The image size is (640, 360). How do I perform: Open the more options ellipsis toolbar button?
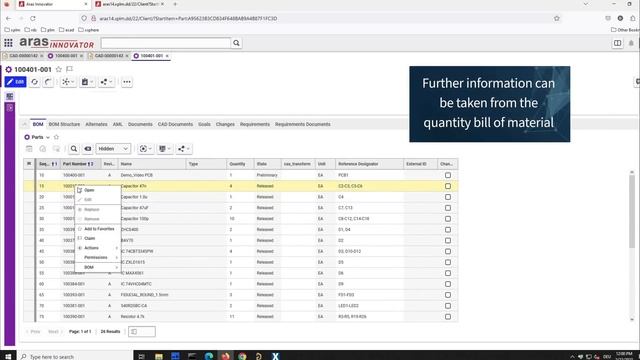(x=127, y=82)
